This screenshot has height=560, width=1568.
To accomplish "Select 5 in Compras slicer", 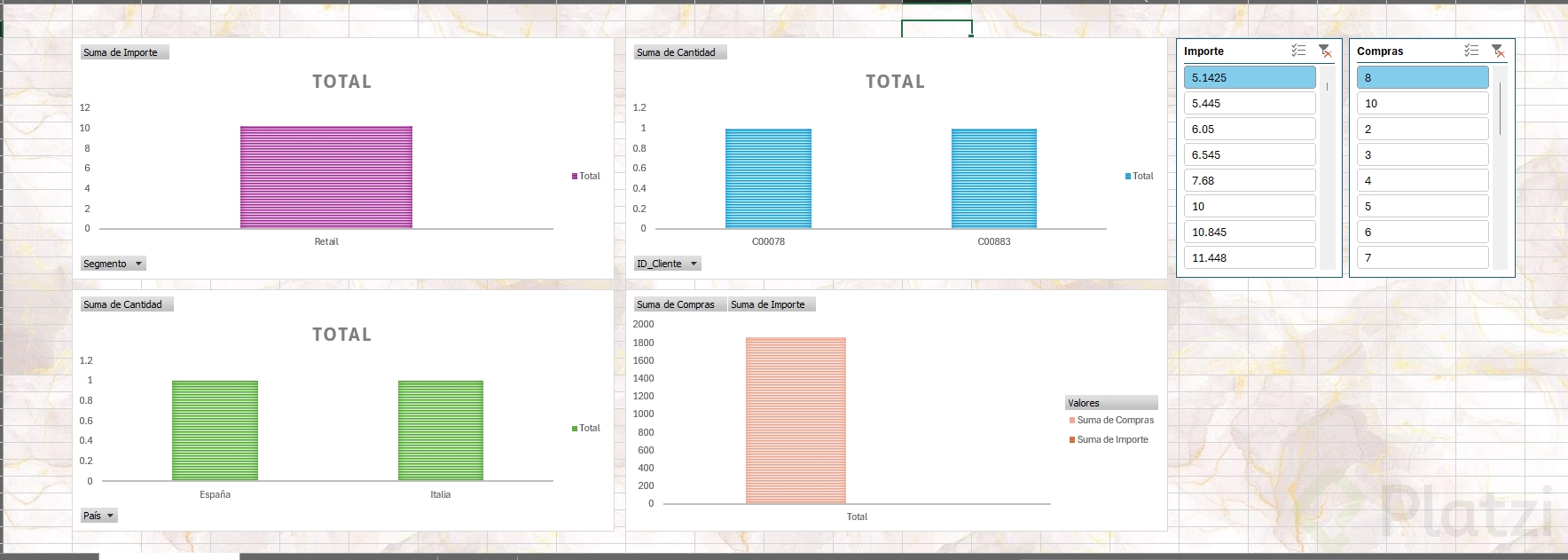I will click(1423, 206).
